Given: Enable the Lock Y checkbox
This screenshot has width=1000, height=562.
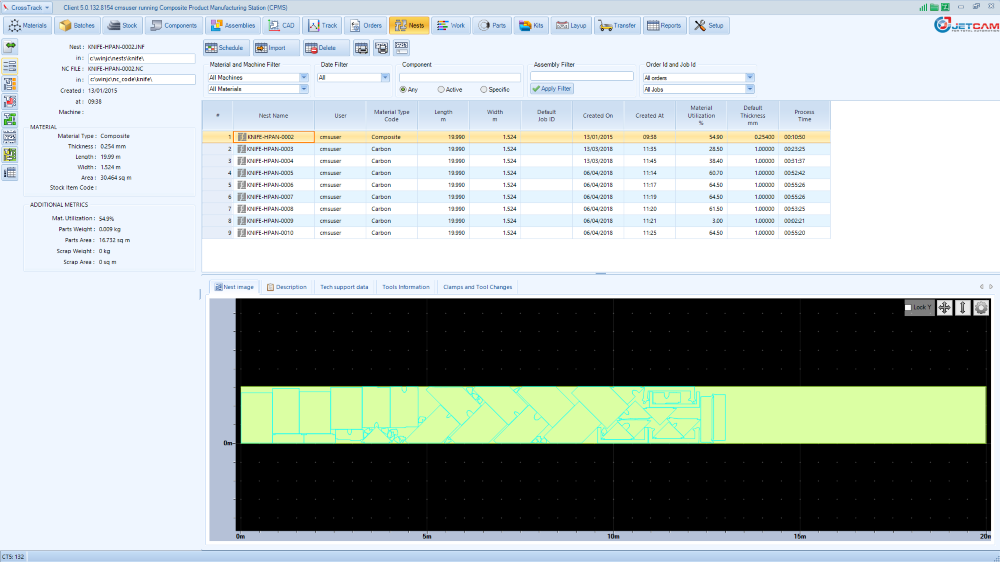Looking at the screenshot, I should [909, 308].
